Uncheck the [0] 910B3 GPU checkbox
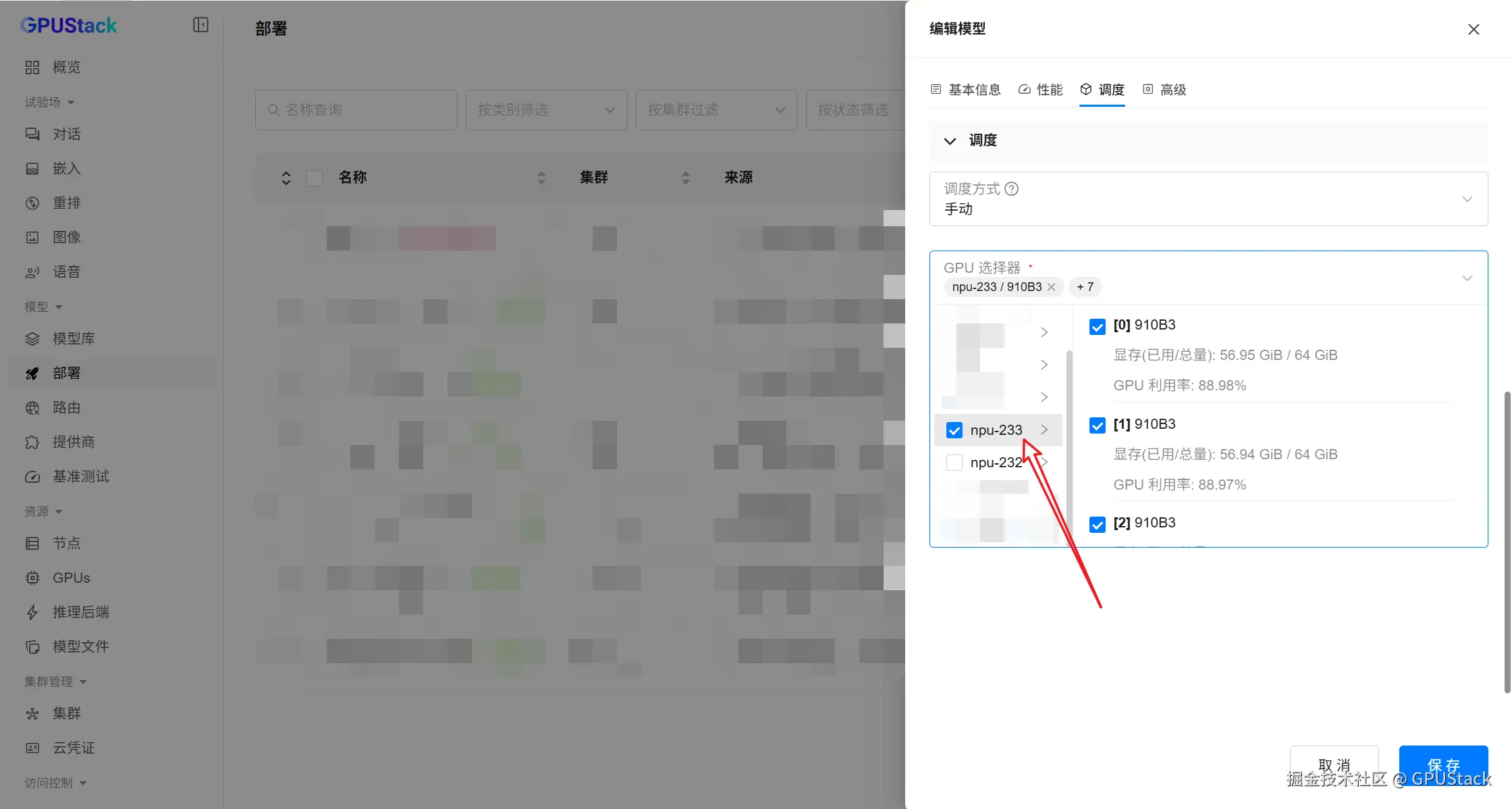 [1097, 327]
